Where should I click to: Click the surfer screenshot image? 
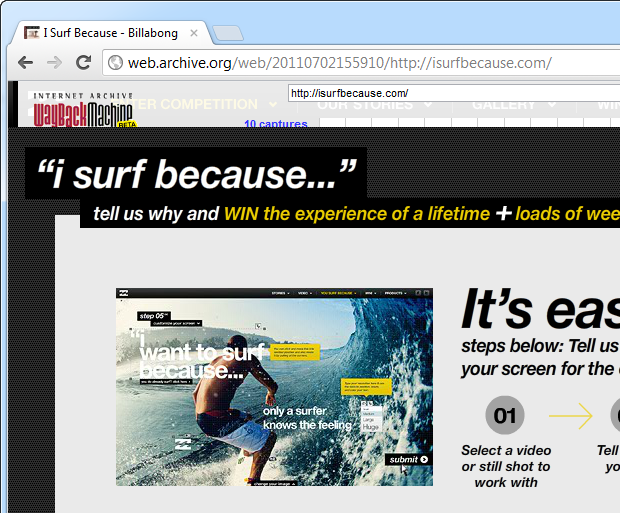pos(274,387)
